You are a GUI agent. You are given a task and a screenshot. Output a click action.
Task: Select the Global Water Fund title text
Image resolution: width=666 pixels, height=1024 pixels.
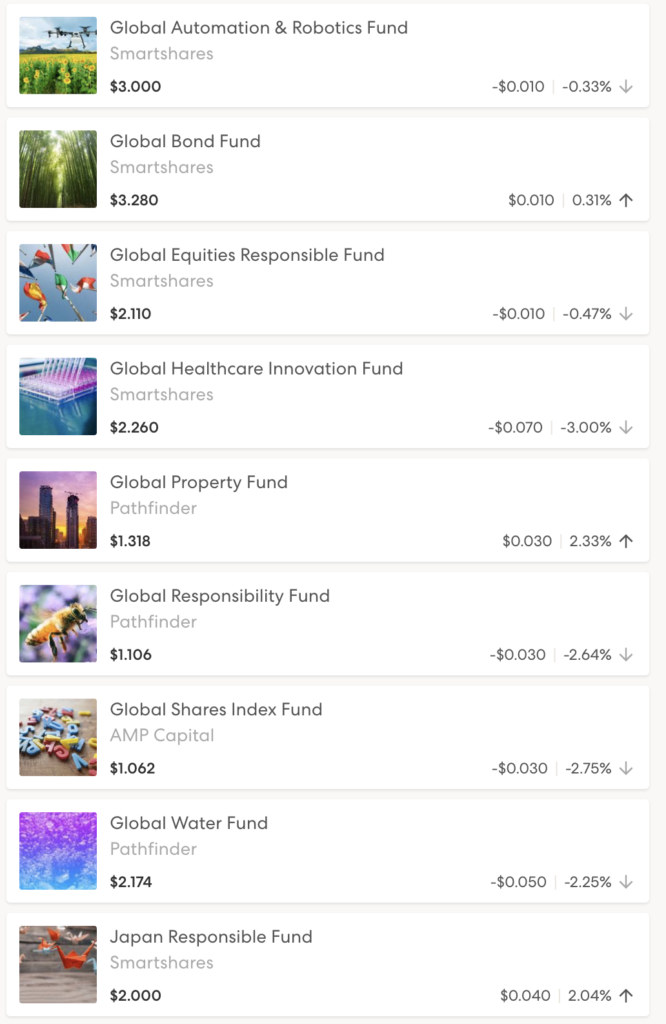(x=189, y=823)
